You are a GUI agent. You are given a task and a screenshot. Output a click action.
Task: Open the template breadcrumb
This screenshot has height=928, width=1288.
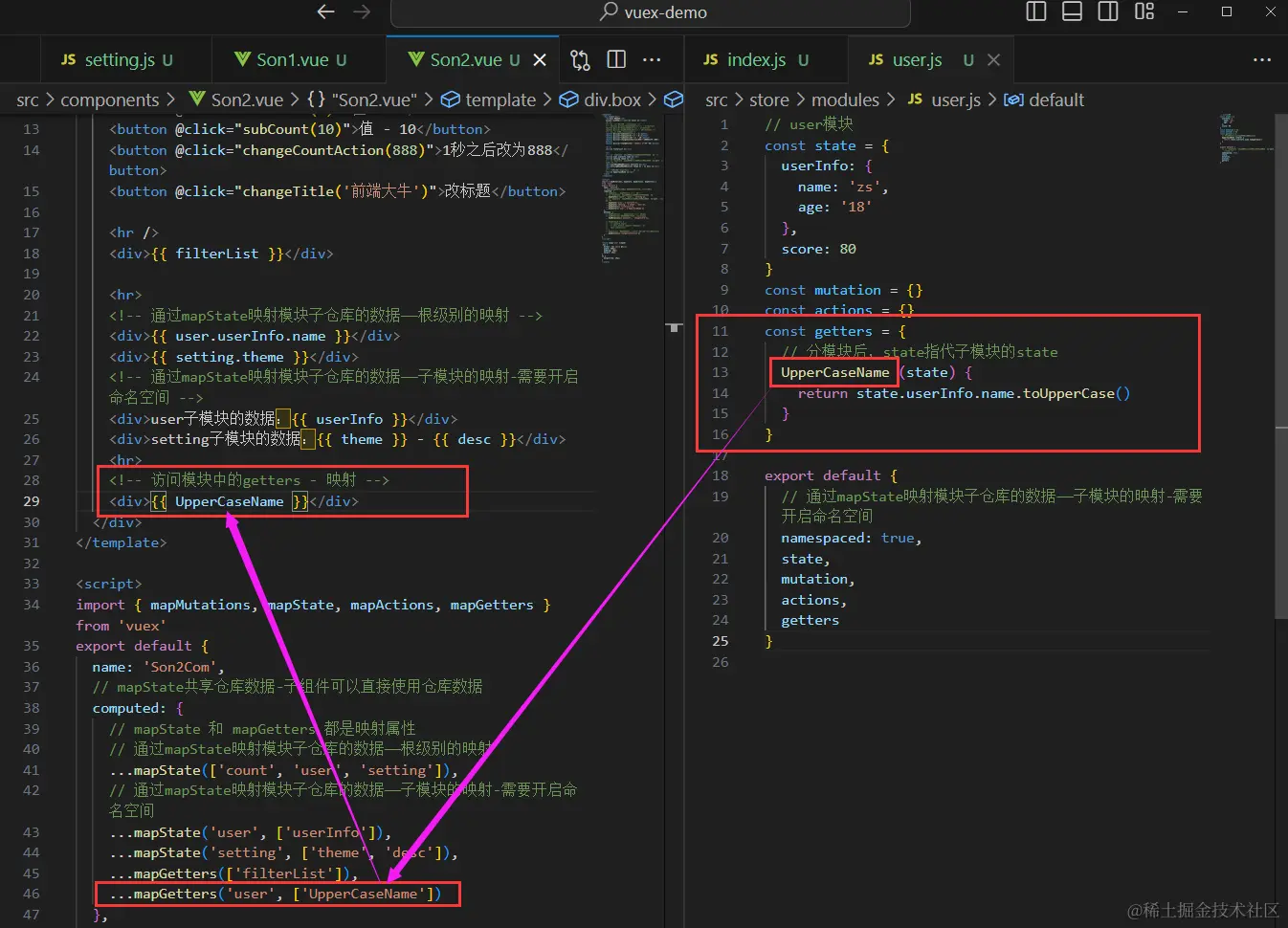pos(489,99)
